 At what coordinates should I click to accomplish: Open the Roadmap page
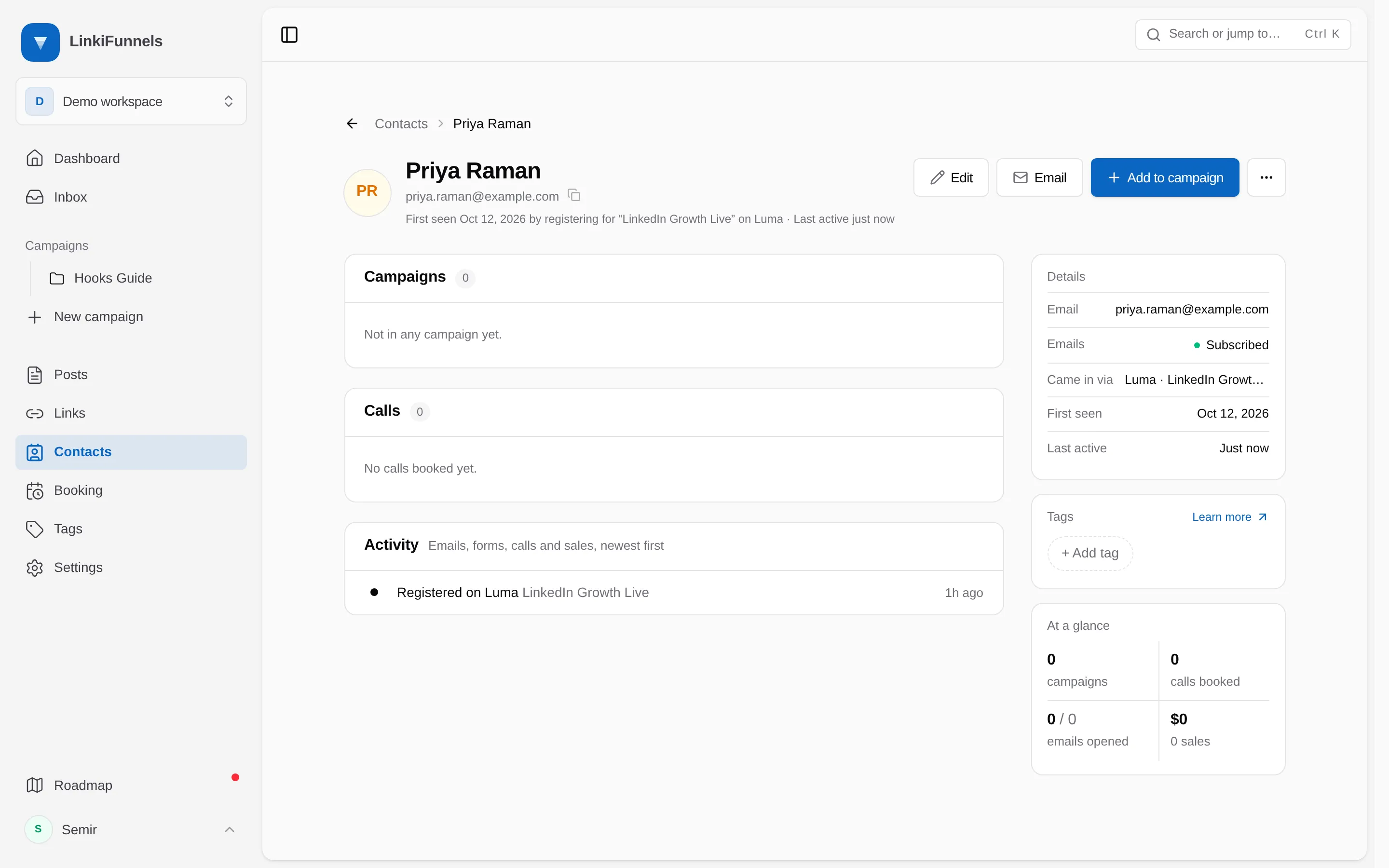click(x=131, y=785)
